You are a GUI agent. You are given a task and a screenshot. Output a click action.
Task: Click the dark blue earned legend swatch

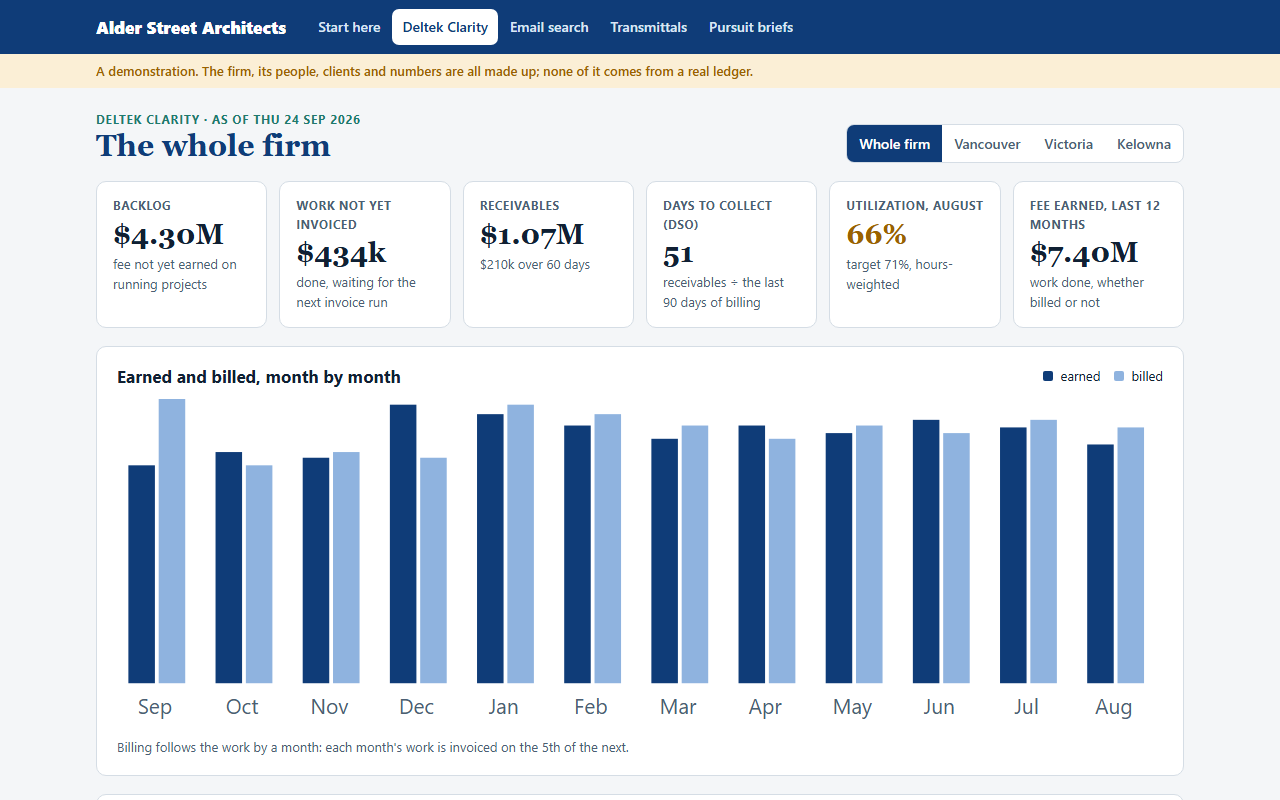pos(1048,376)
